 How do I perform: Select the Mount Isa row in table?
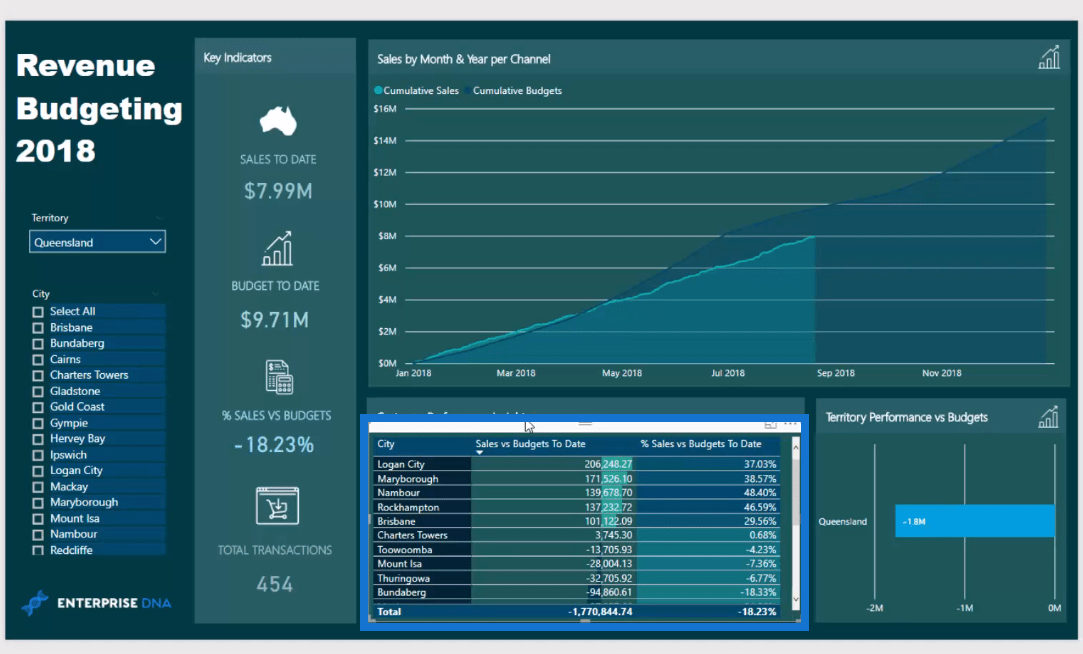pyautogui.click(x=577, y=564)
